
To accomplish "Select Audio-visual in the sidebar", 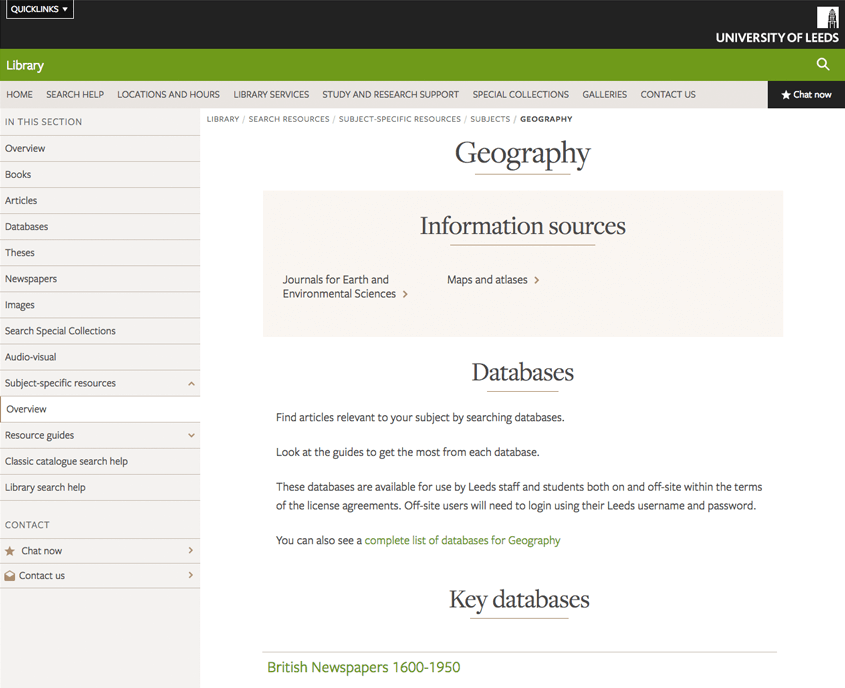I will tap(100, 357).
